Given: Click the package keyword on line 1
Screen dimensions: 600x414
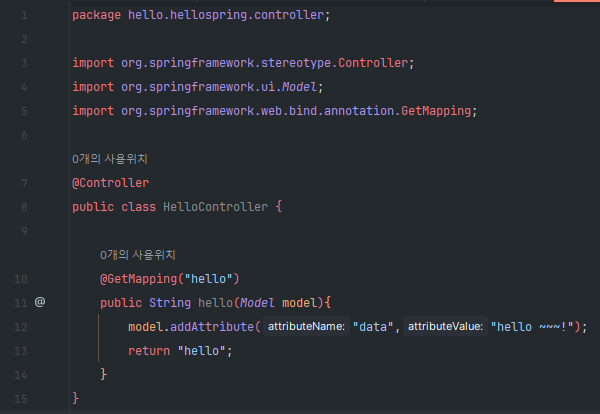Looking at the screenshot, I should tap(96, 15).
